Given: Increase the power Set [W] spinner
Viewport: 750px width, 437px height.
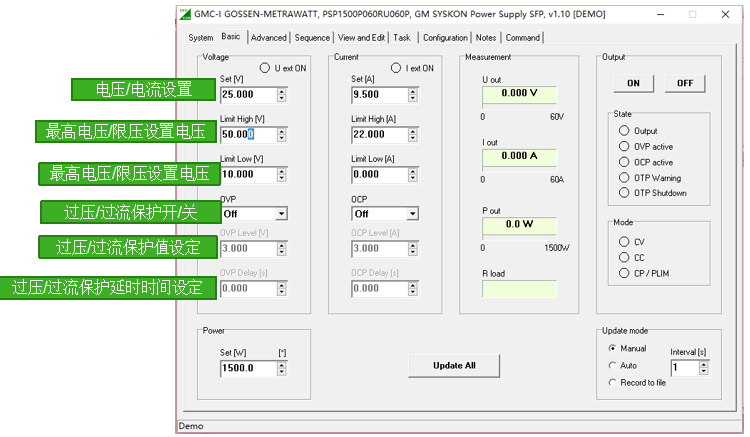Looking at the screenshot, I should 282,364.
